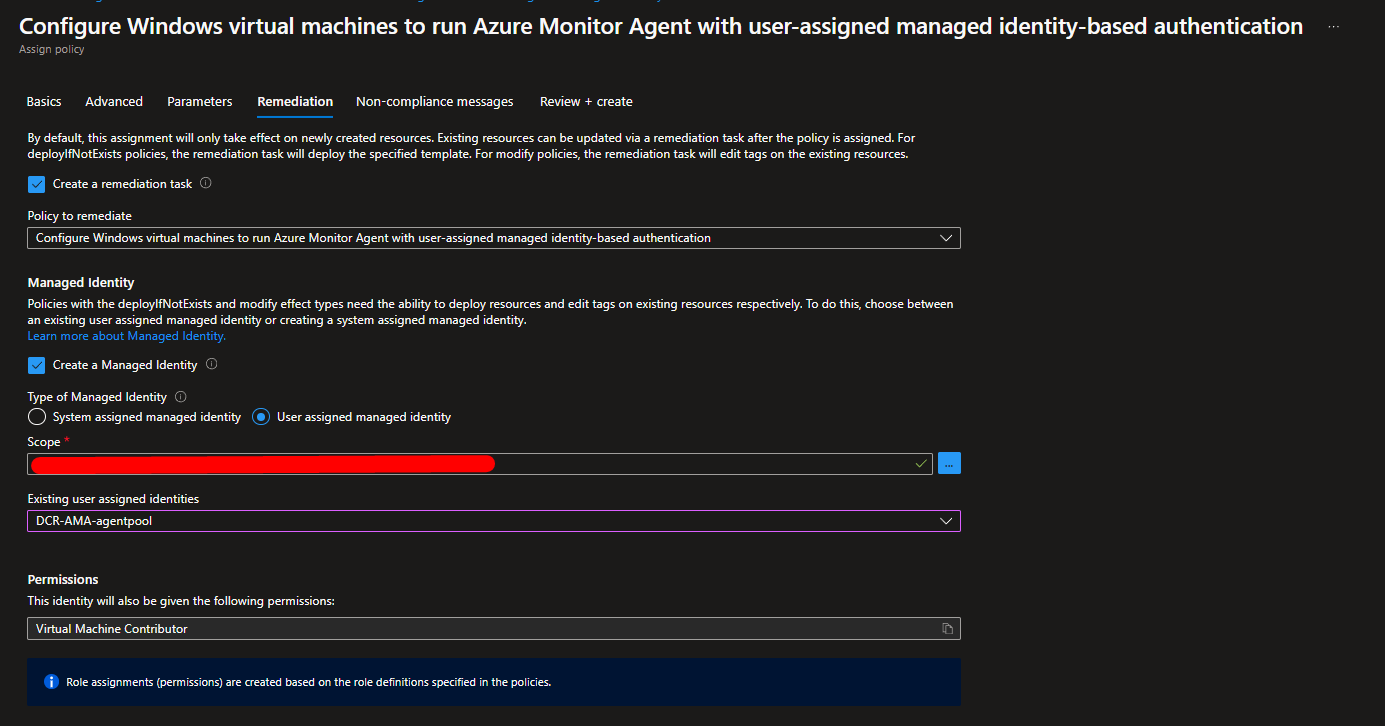
Task: Select System assigned managed identity option
Action: pos(37,417)
